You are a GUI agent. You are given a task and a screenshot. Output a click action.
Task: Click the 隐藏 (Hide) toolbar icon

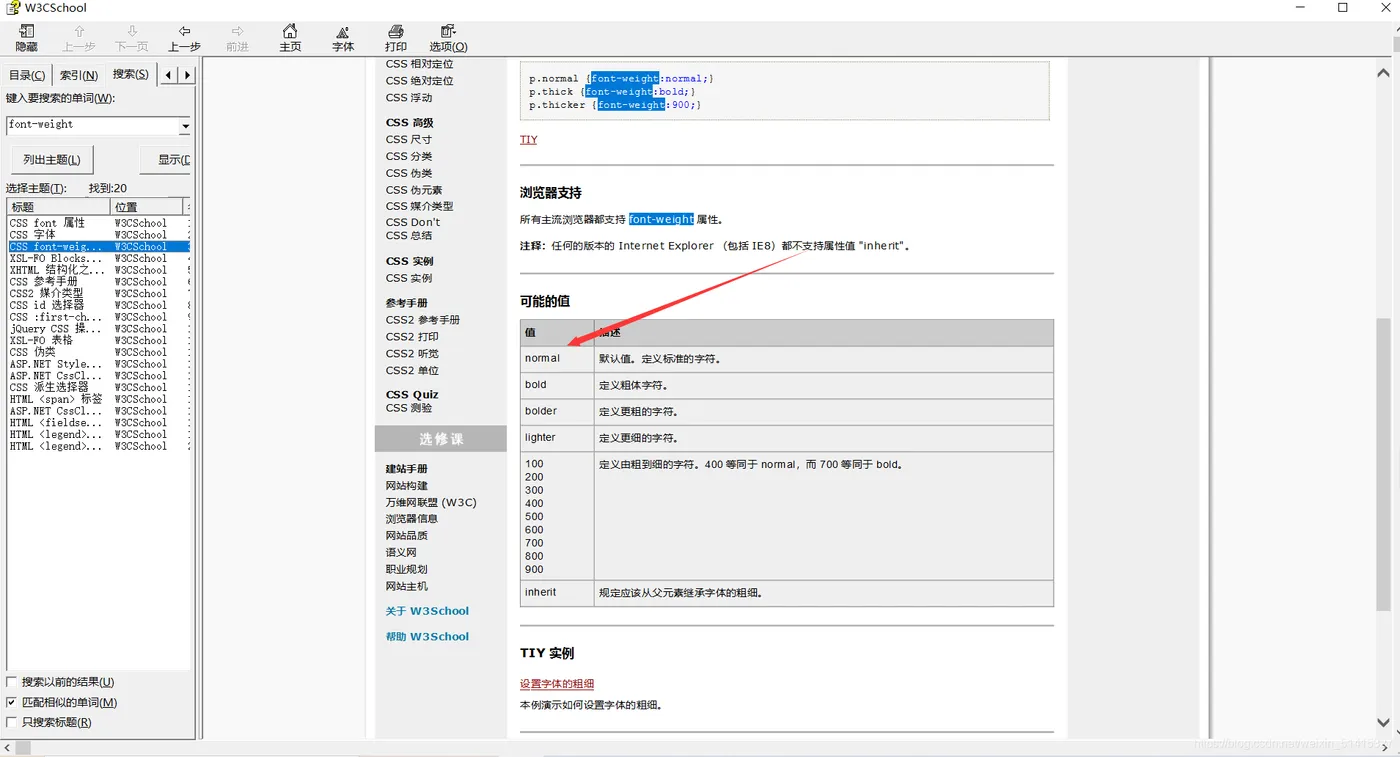pyautogui.click(x=26, y=38)
